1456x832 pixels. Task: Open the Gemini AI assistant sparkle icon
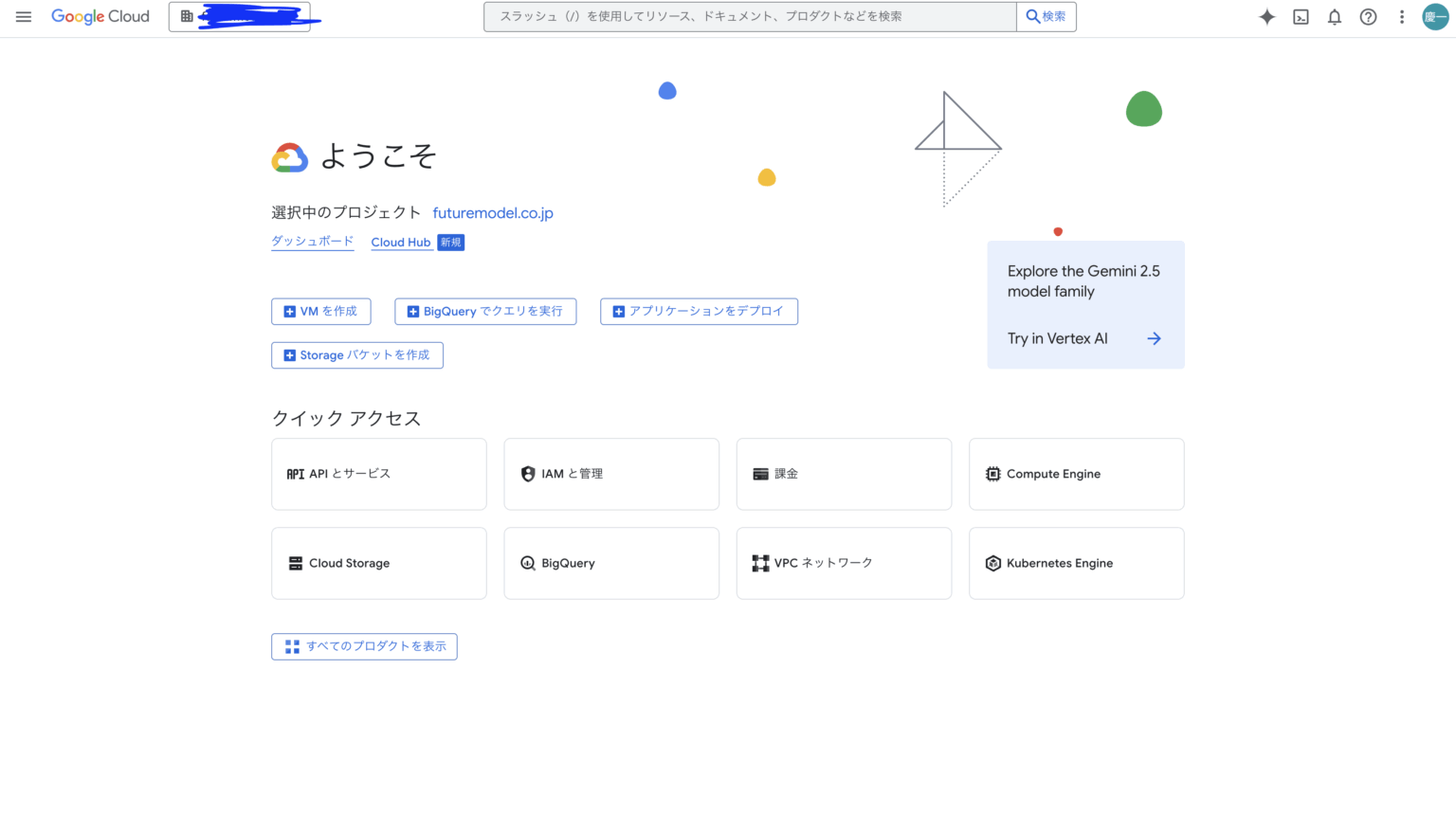[1267, 16]
